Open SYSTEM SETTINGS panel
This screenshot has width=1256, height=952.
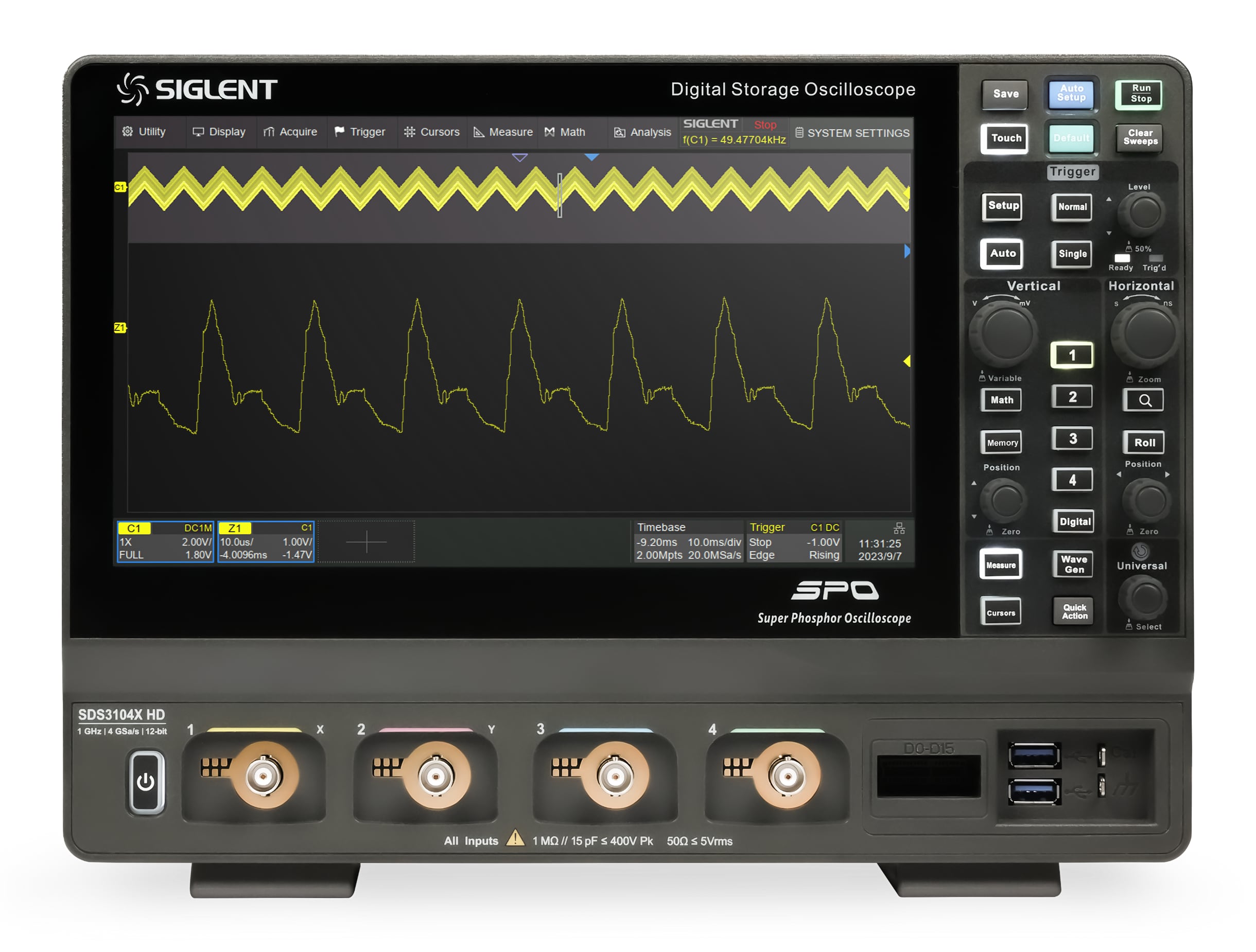click(x=852, y=133)
